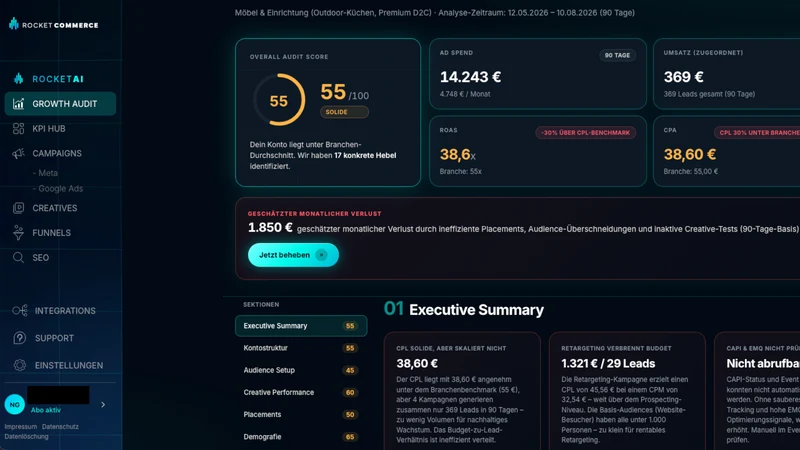Click the Rocket Commerce logo
The image size is (800, 450).
[54, 24]
